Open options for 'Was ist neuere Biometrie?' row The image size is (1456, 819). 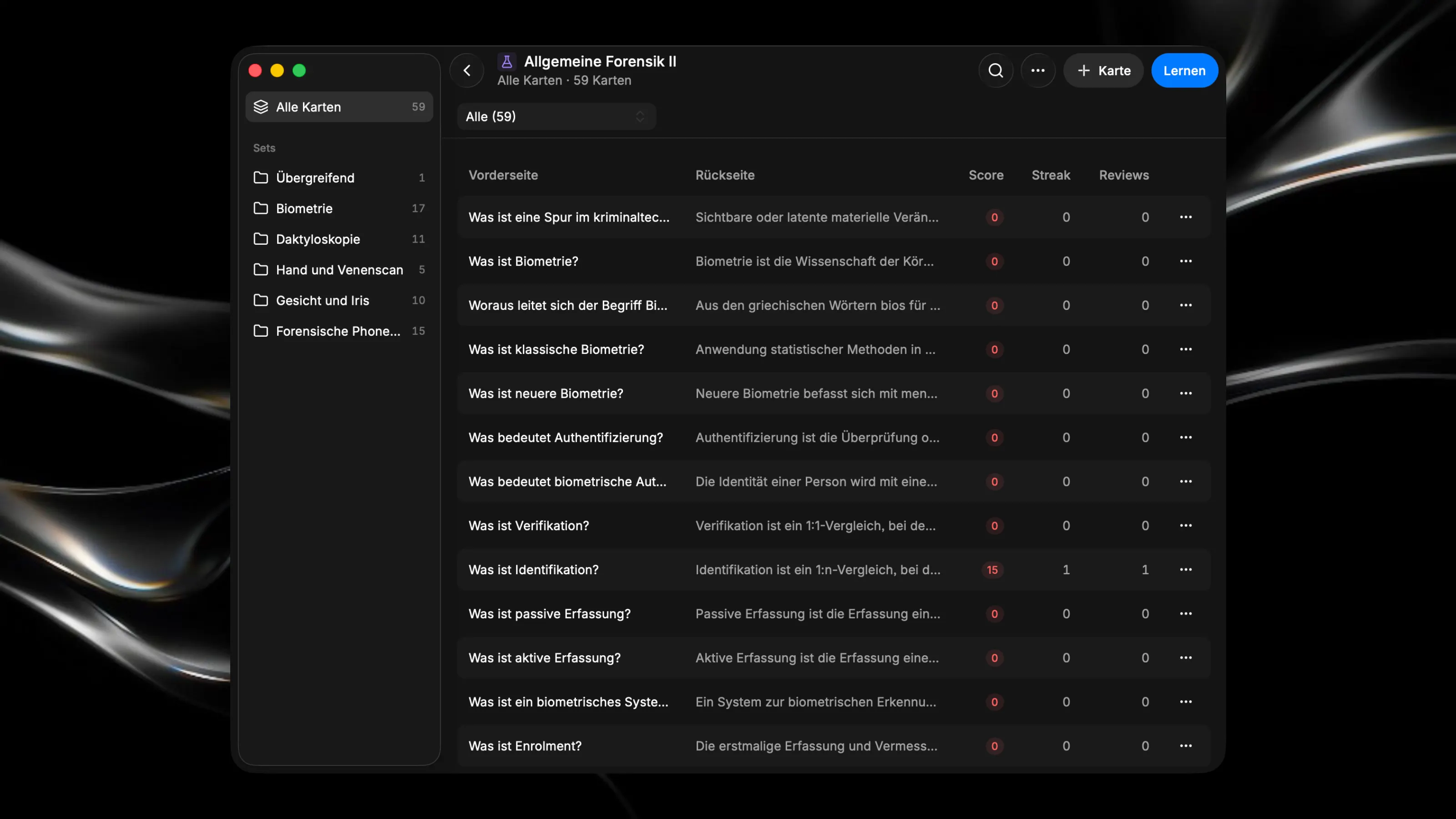pyautogui.click(x=1186, y=394)
